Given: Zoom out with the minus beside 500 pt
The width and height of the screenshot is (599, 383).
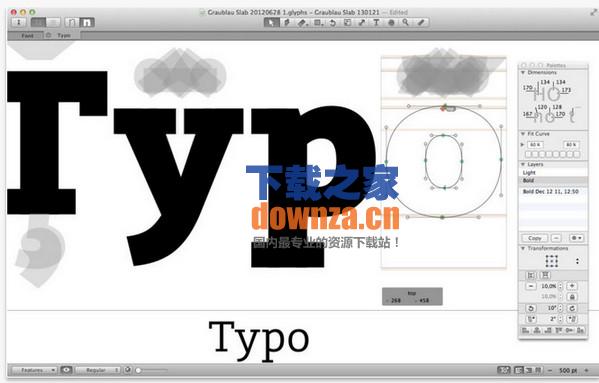Looking at the screenshot, I should click(x=550, y=370).
